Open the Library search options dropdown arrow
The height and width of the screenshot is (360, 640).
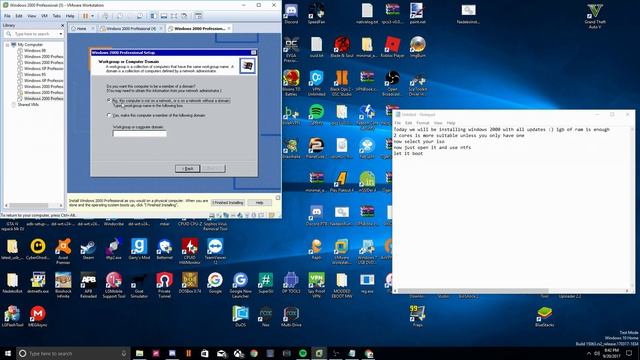[x=61, y=34]
